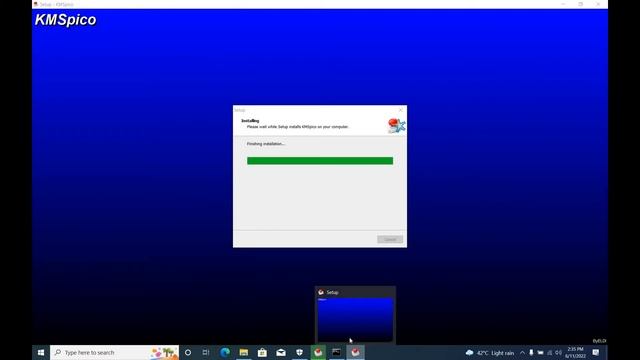Open the notification Action Center
The height and width of the screenshot is (360, 640).
596,352
